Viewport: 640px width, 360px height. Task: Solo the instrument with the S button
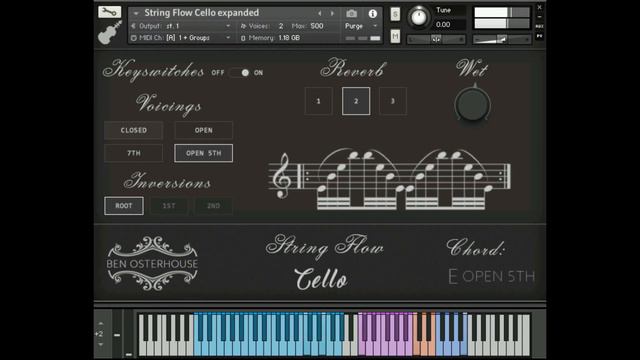click(x=395, y=14)
